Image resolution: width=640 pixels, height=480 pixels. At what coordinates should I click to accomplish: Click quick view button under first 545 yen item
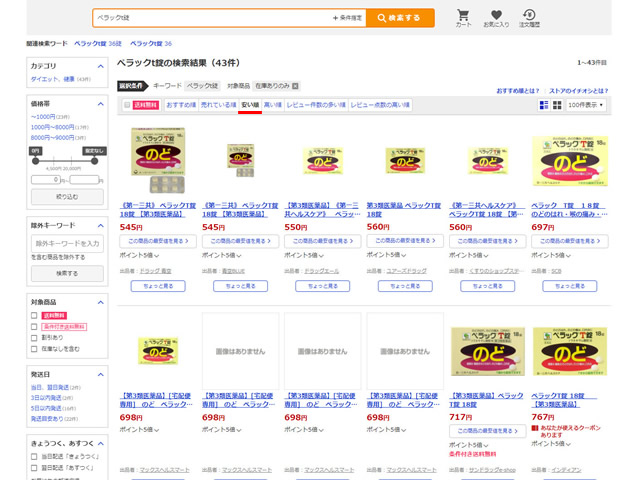tap(158, 286)
